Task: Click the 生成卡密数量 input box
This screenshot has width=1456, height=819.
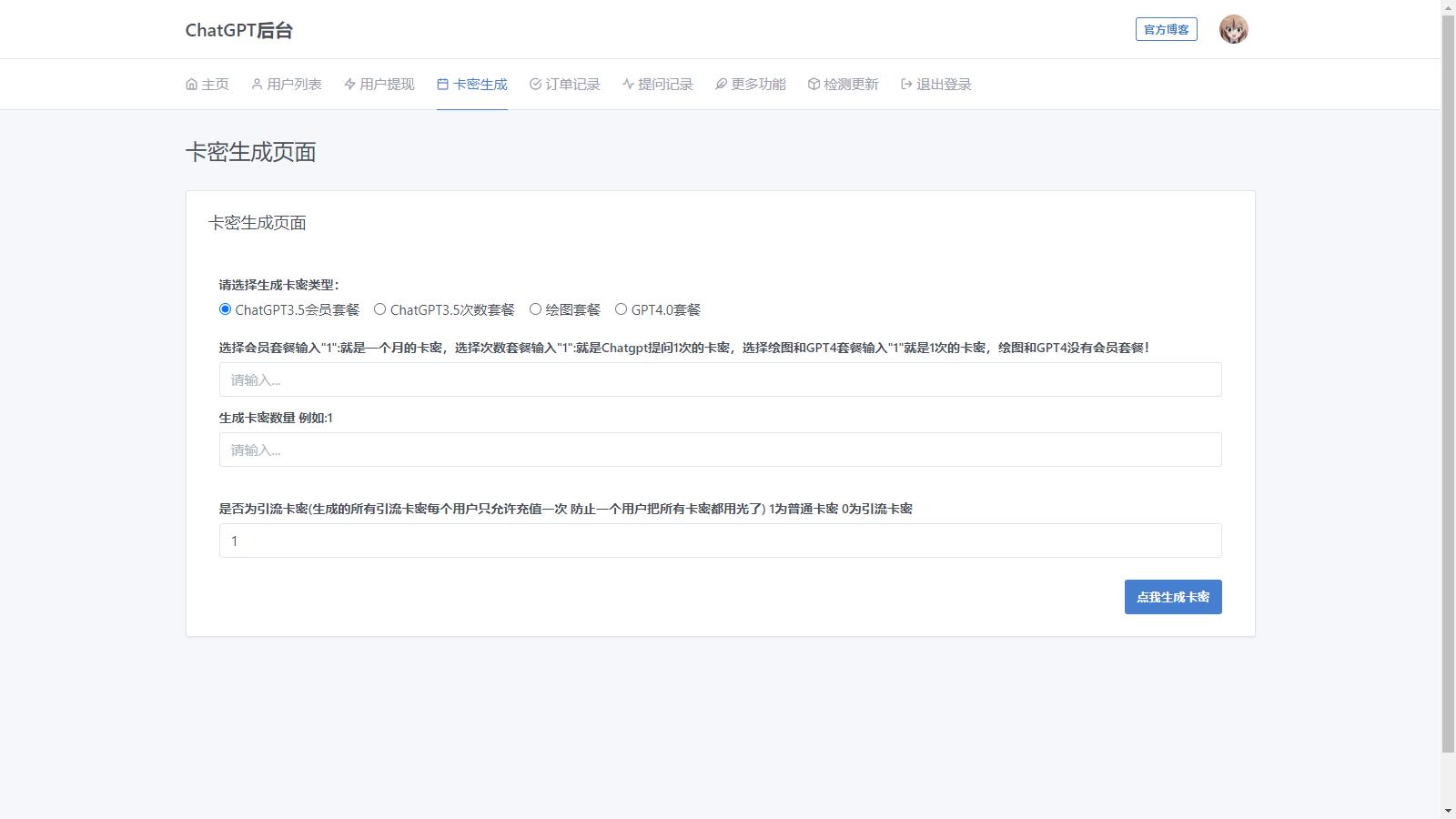Action: pos(720,450)
